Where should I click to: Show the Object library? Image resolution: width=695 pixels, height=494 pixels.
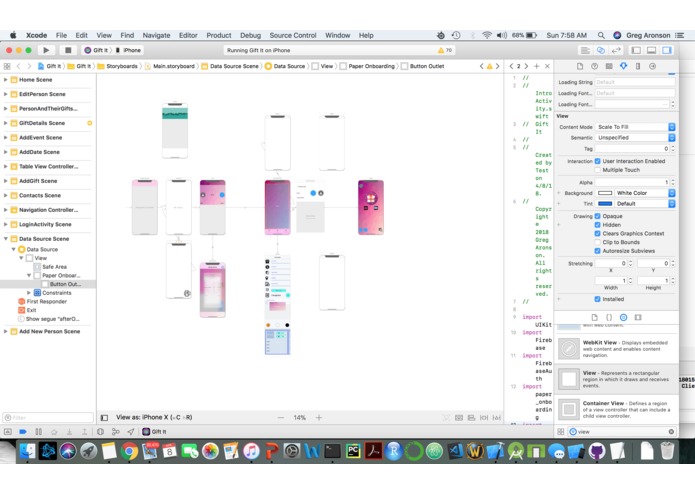pos(624,317)
